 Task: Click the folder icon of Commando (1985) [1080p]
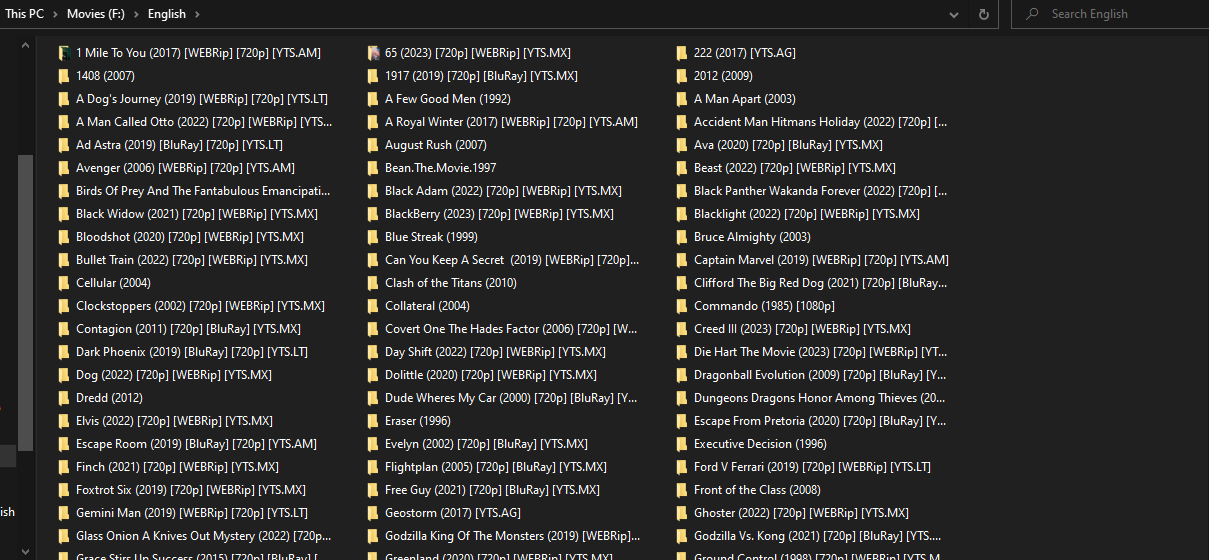[682, 306]
